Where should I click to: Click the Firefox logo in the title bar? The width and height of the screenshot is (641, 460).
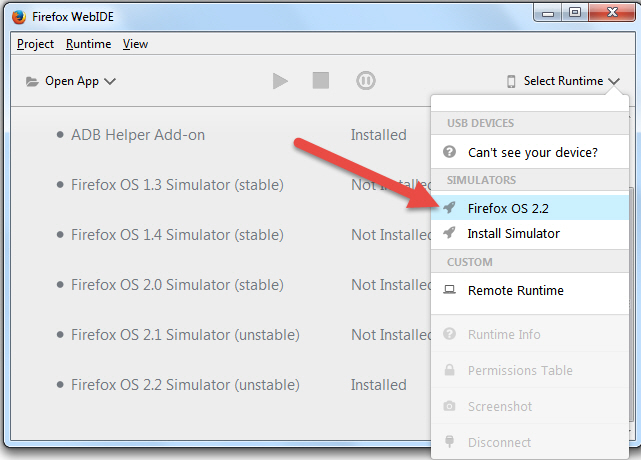pyautogui.click(x=19, y=17)
